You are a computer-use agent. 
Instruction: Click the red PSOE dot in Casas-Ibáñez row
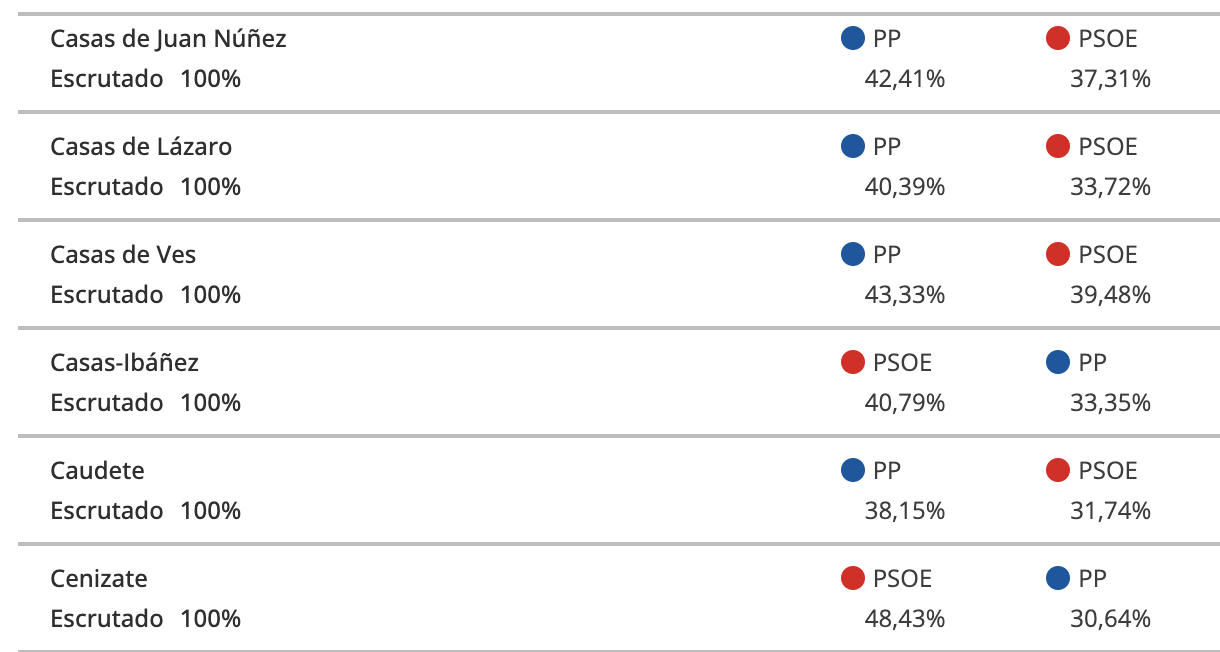click(x=853, y=363)
